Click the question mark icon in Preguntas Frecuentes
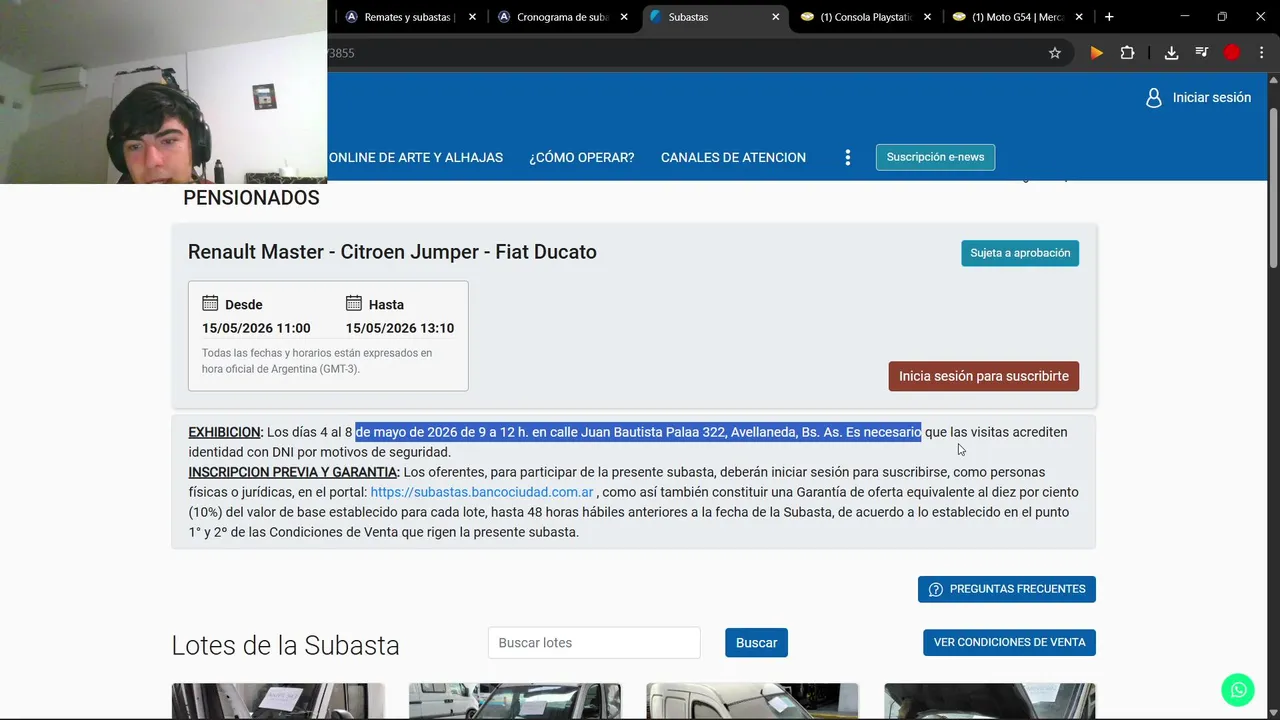The height and width of the screenshot is (720, 1280). [936, 590]
